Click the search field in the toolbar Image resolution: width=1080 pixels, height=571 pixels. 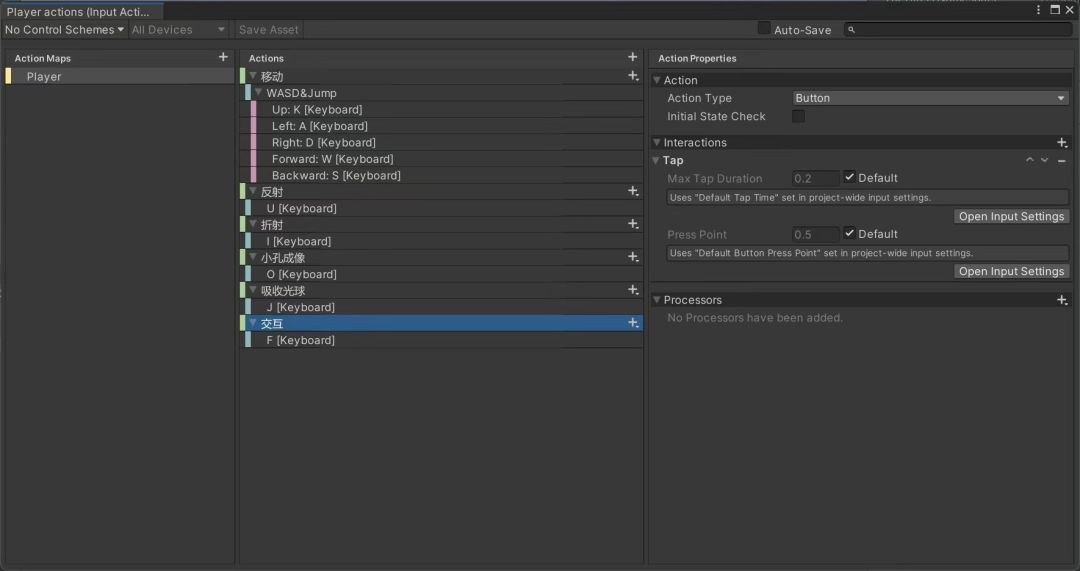(x=958, y=30)
